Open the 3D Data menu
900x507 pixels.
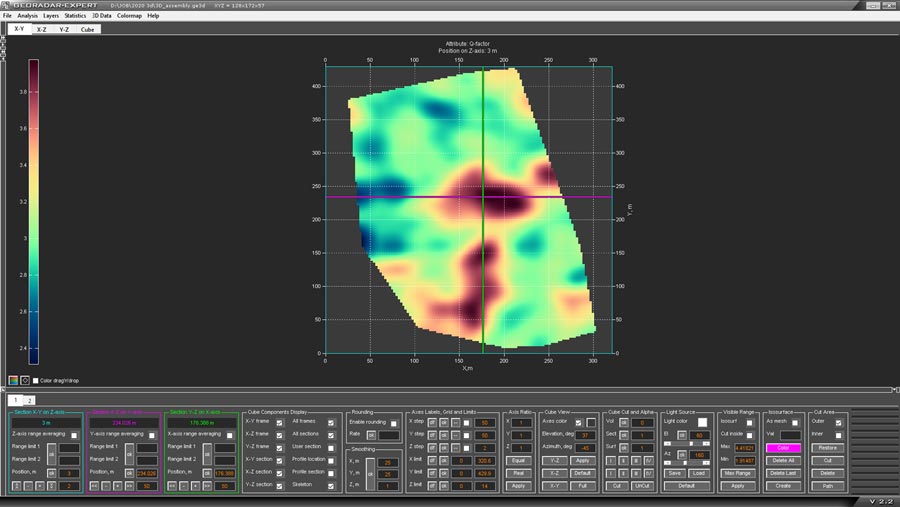101,16
